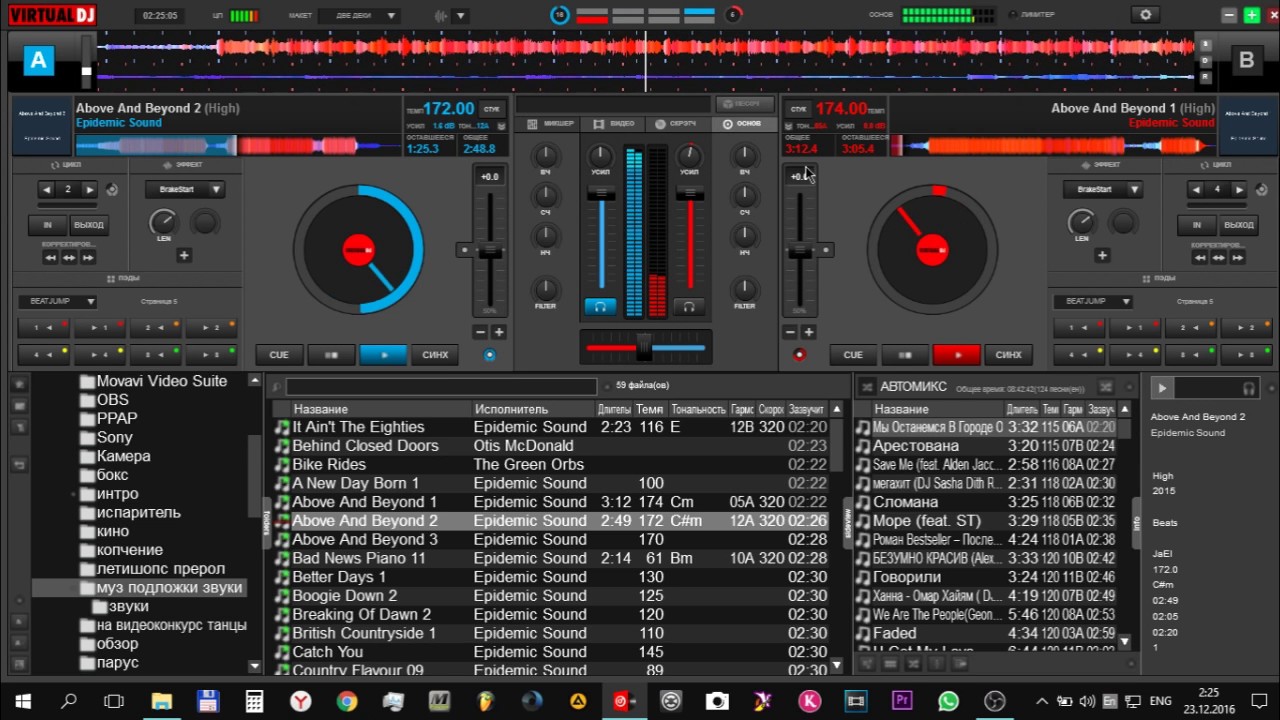
Task: Decrease deck B pitch with minus button
Action: coord(790,332)
